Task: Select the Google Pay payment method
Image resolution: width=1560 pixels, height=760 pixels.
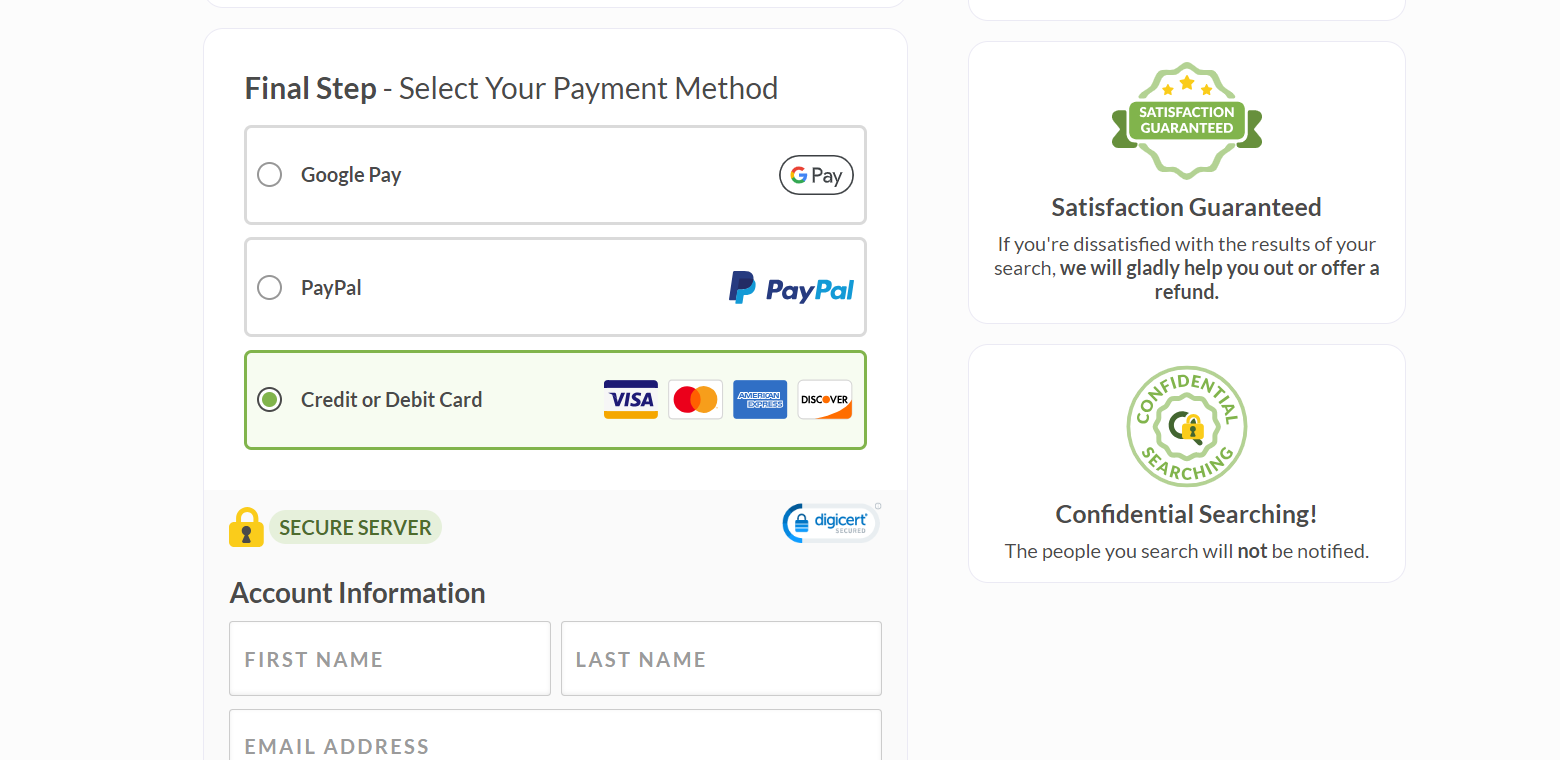Action: [269, 174]
